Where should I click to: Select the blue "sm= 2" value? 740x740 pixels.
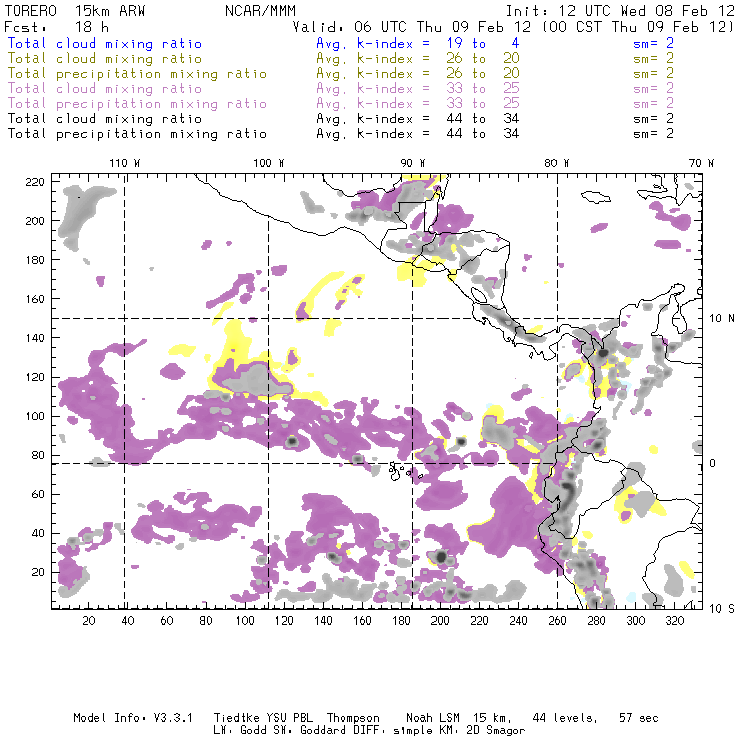(x=653, y=44)
